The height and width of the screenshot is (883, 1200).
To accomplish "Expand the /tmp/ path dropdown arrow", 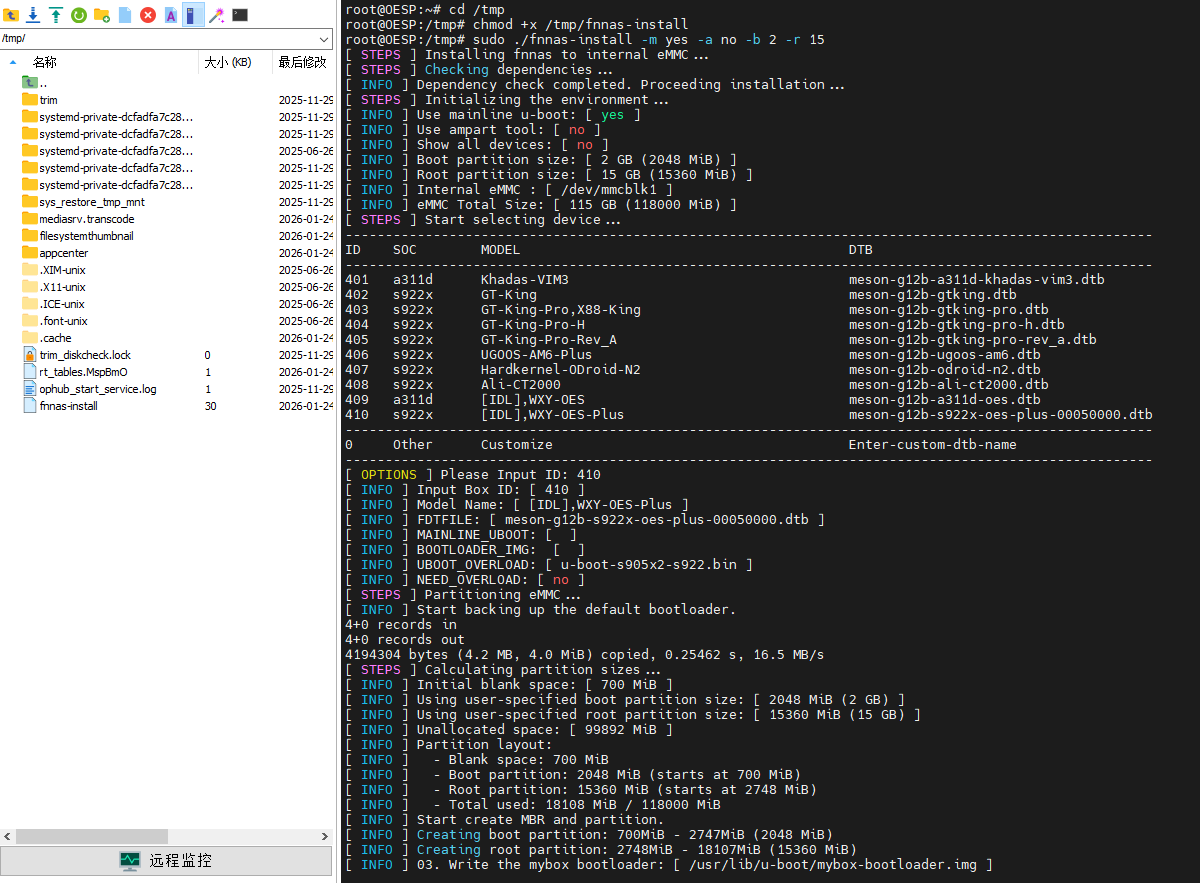I will pos(323,39).
